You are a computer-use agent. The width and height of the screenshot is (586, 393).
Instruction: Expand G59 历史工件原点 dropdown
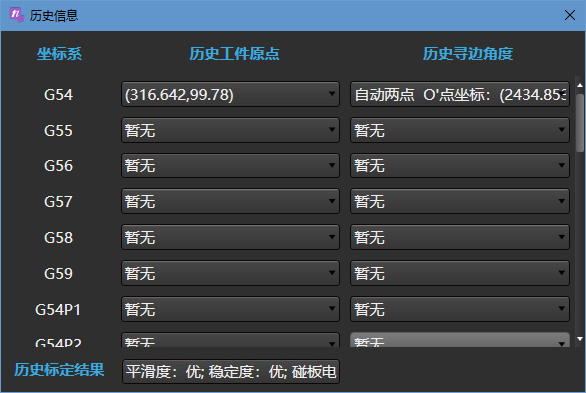pos(230,273)
